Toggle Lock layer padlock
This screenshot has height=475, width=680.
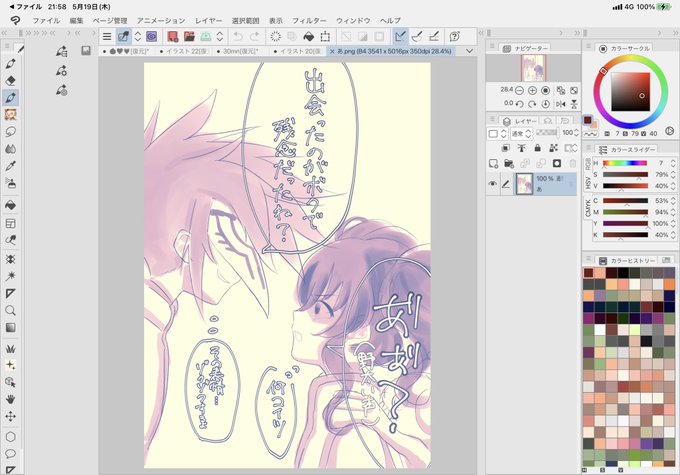538,148
